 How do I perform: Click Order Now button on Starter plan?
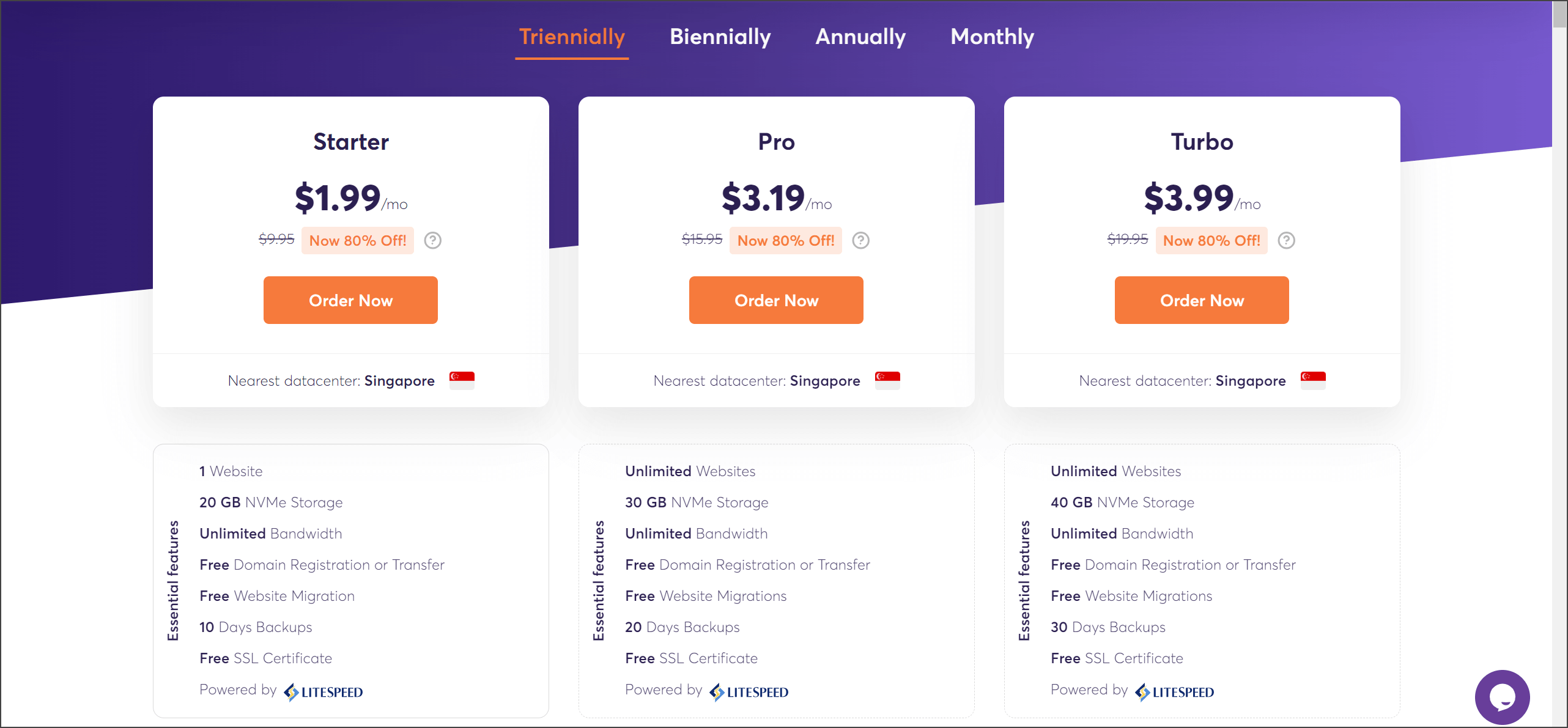point(351,300)
